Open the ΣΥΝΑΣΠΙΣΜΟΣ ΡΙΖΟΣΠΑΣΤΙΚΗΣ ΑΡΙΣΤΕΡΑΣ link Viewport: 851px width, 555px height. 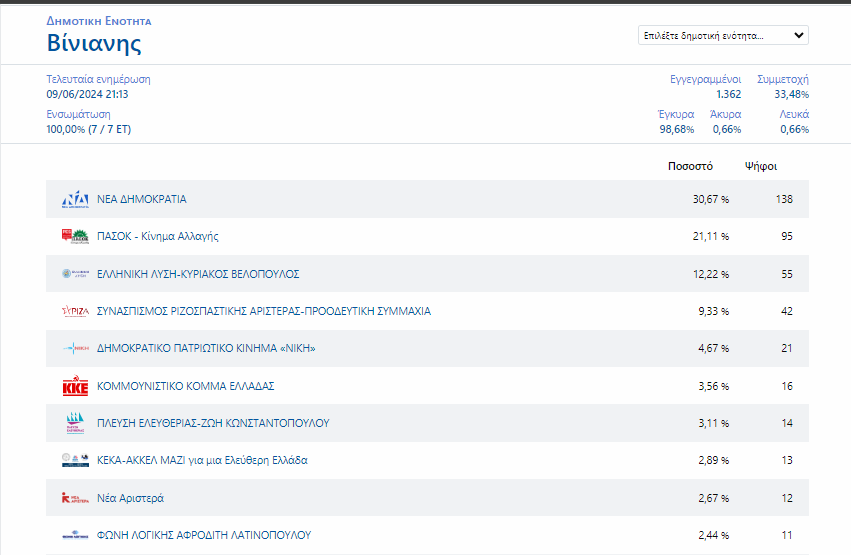click(264, 311)
